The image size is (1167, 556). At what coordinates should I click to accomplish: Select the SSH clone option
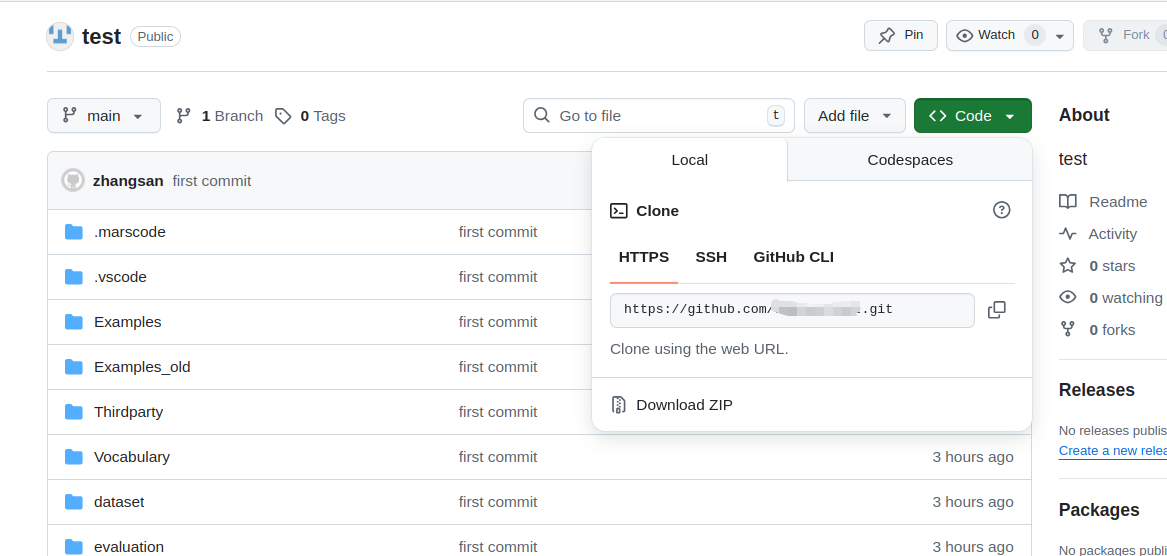click(x=711, y=257)
